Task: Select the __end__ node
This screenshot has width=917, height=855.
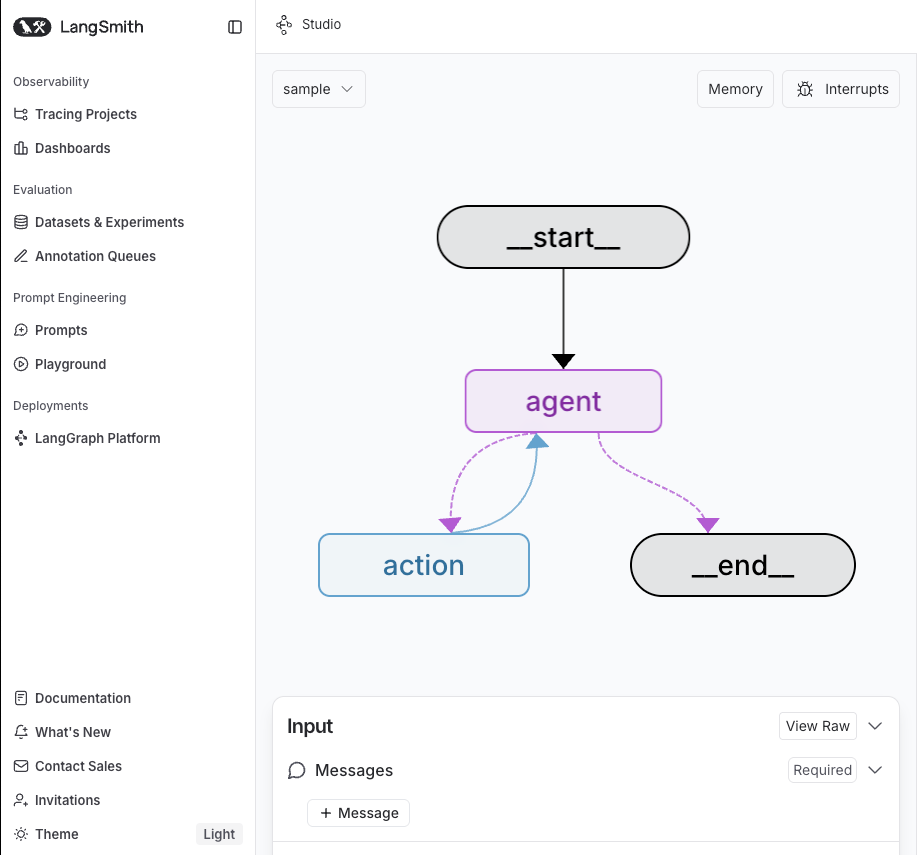Action: point(743,565)
